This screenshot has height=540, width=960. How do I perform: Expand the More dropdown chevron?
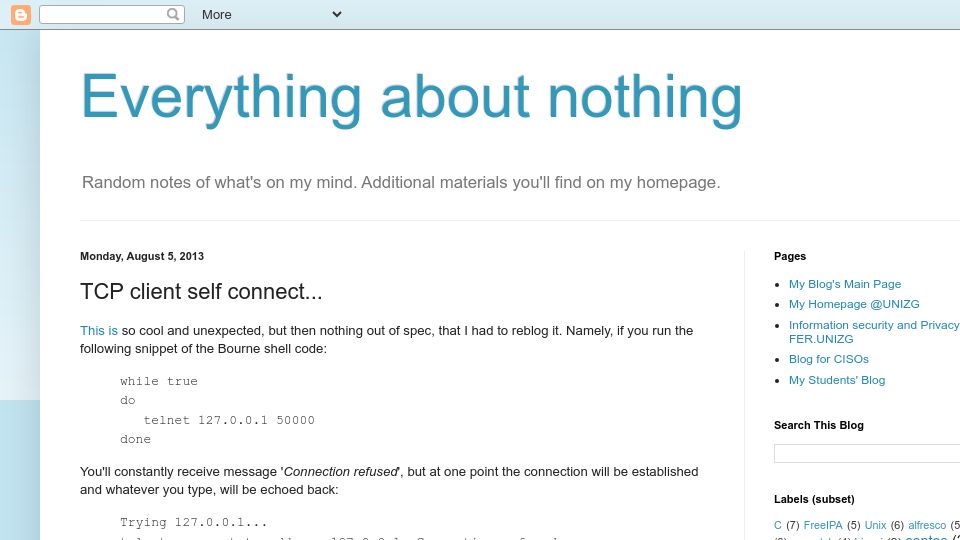coord(337,14)
